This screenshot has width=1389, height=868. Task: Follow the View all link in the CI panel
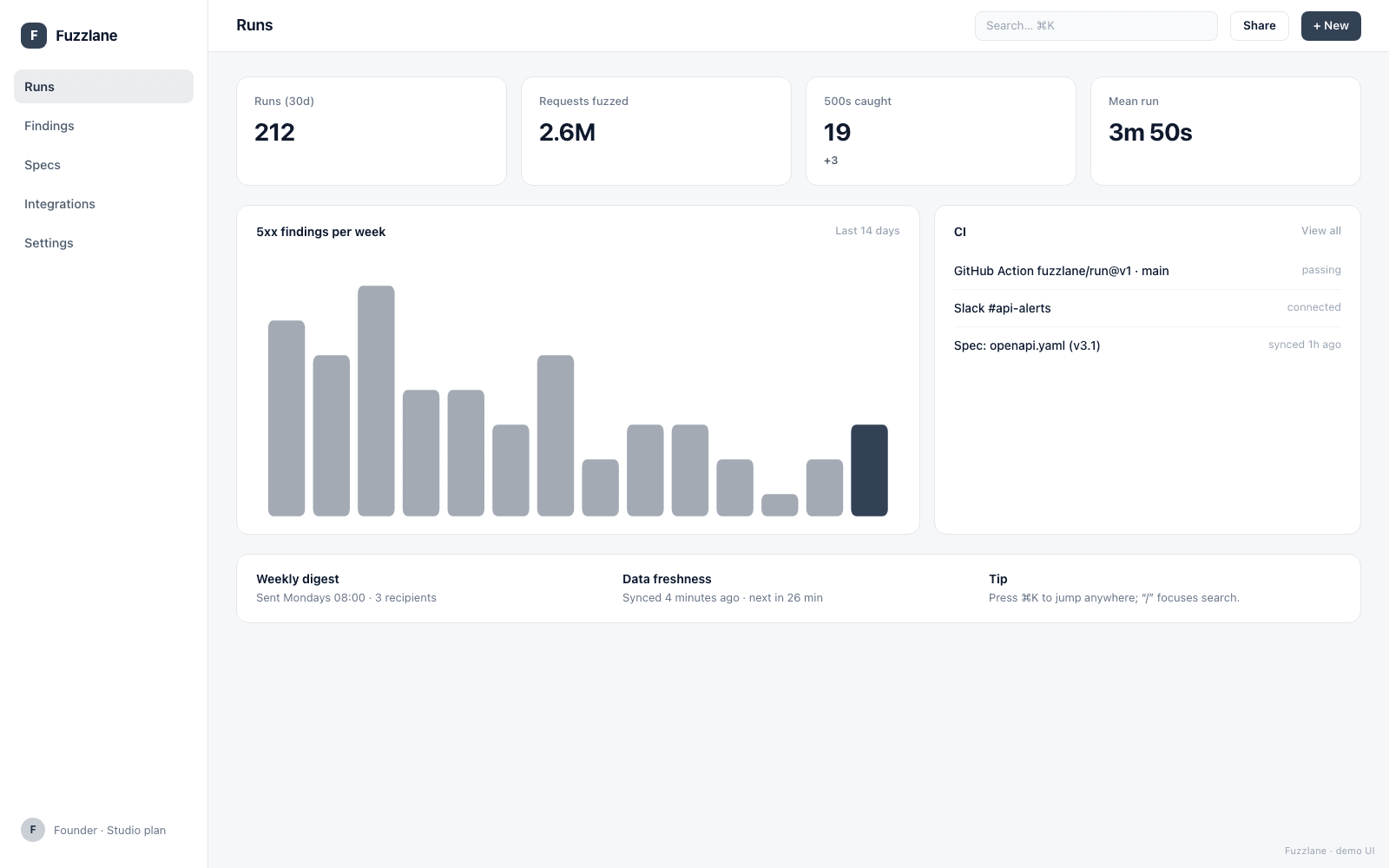click(1321, 231)
